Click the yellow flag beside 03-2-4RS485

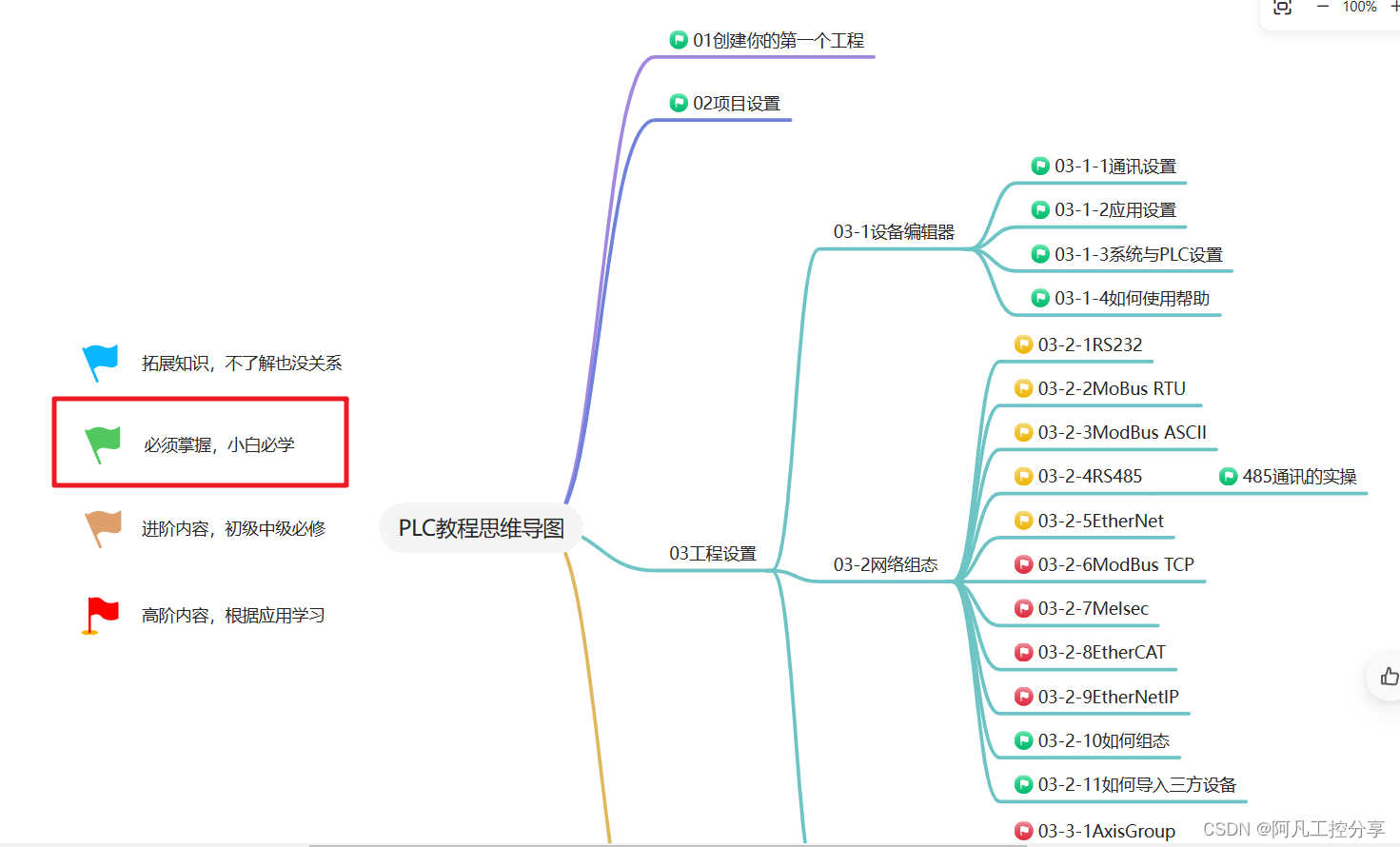coord(1024,476)
